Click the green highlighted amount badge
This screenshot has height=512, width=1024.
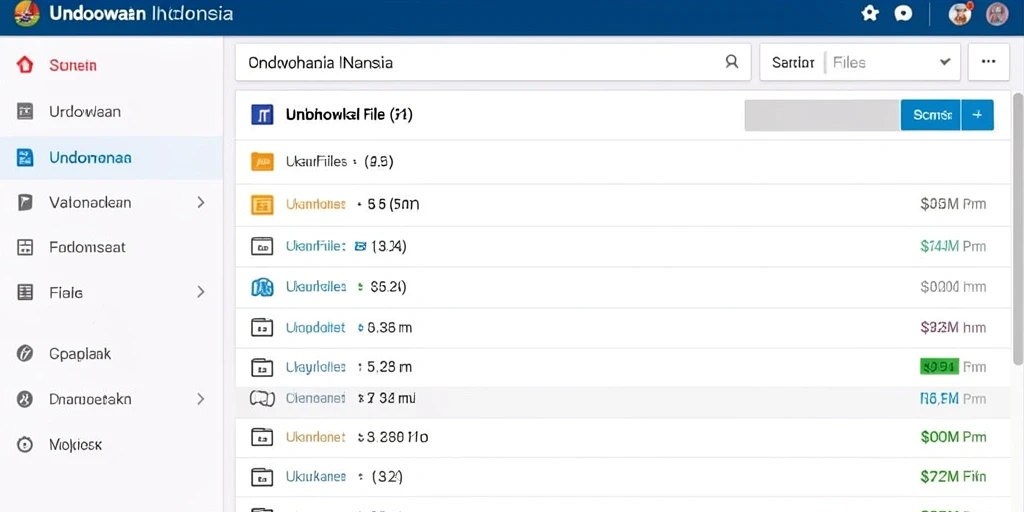[939, 366]
